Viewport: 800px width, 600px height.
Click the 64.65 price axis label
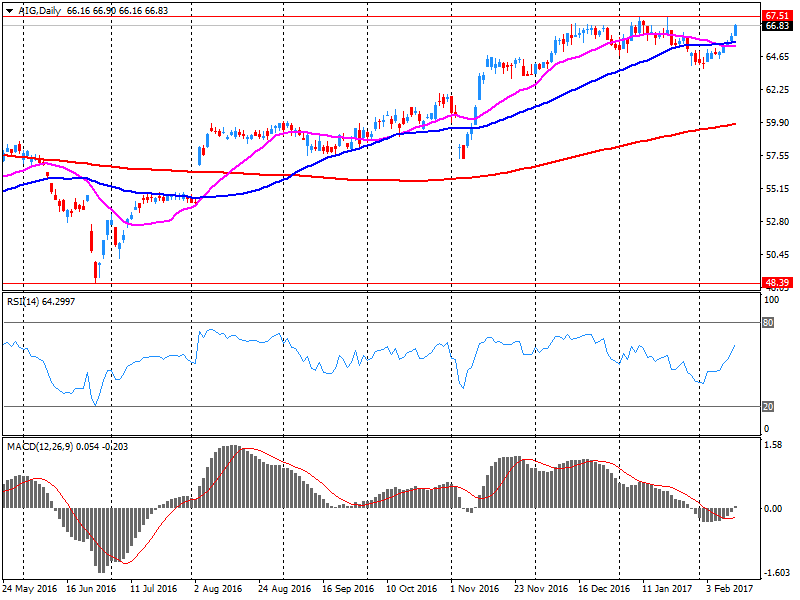(777, 57)
